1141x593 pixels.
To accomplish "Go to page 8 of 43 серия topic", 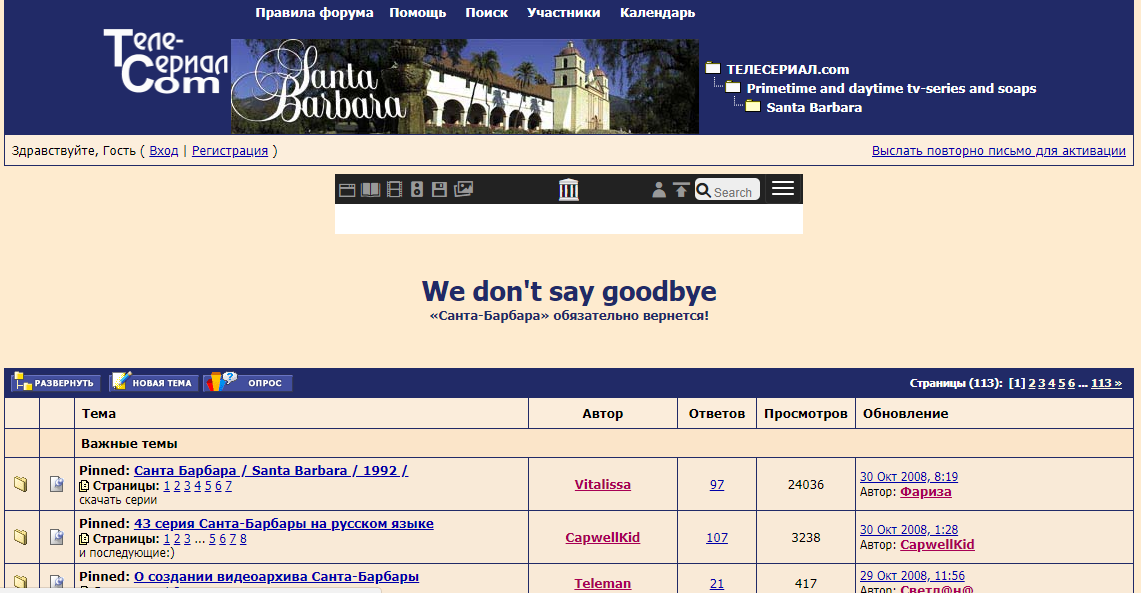I will tap(243, 539).
